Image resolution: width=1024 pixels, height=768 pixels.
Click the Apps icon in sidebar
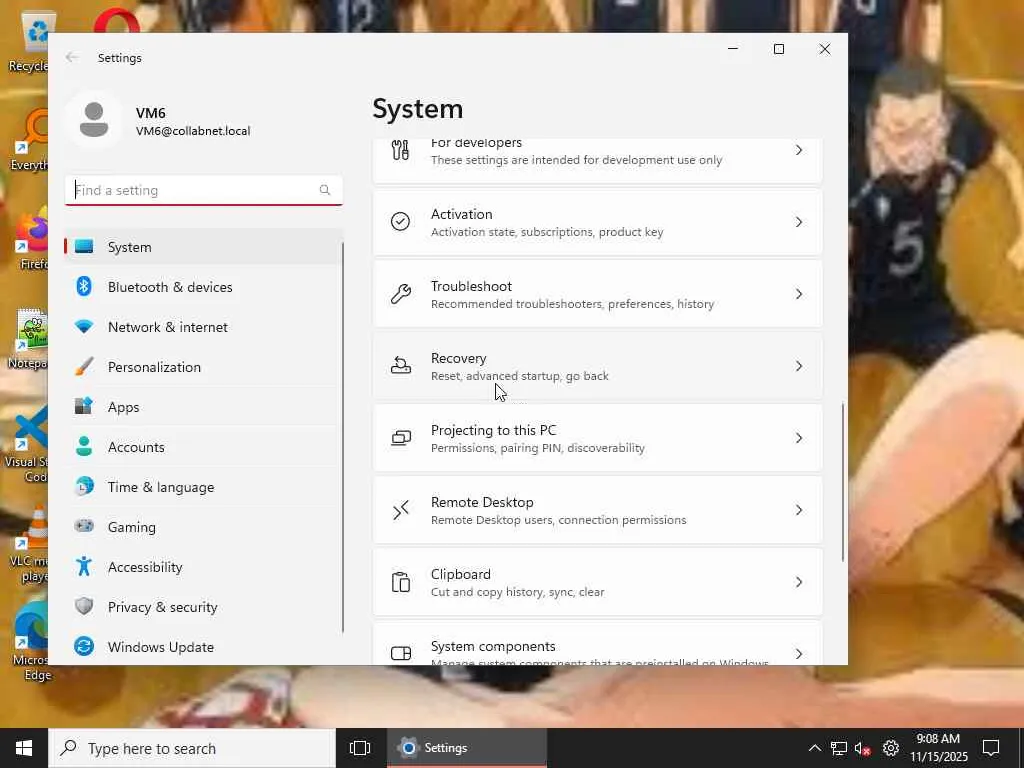[x=84, y=406]
